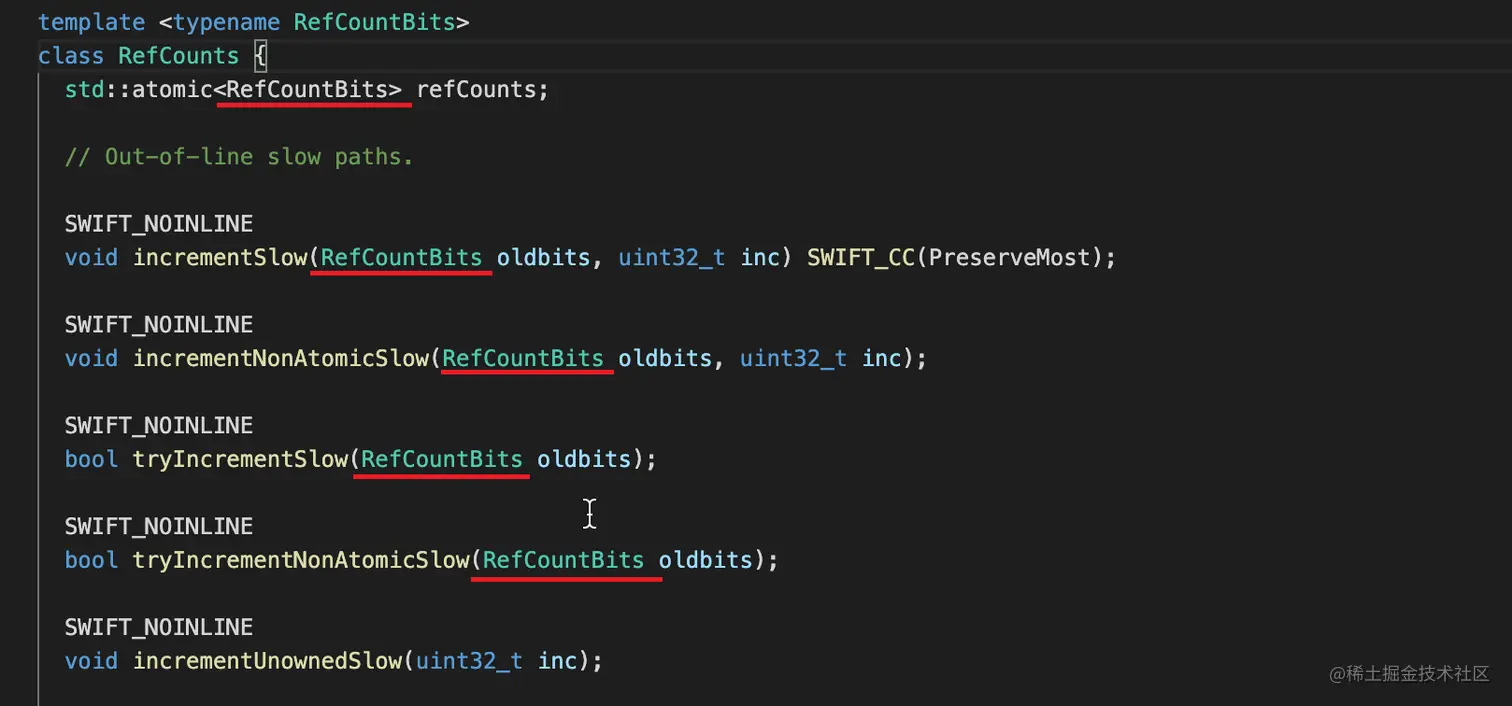Click function name 'incrementUnownedSlow'
This screenshot has height=706, width=1512.
267,661
